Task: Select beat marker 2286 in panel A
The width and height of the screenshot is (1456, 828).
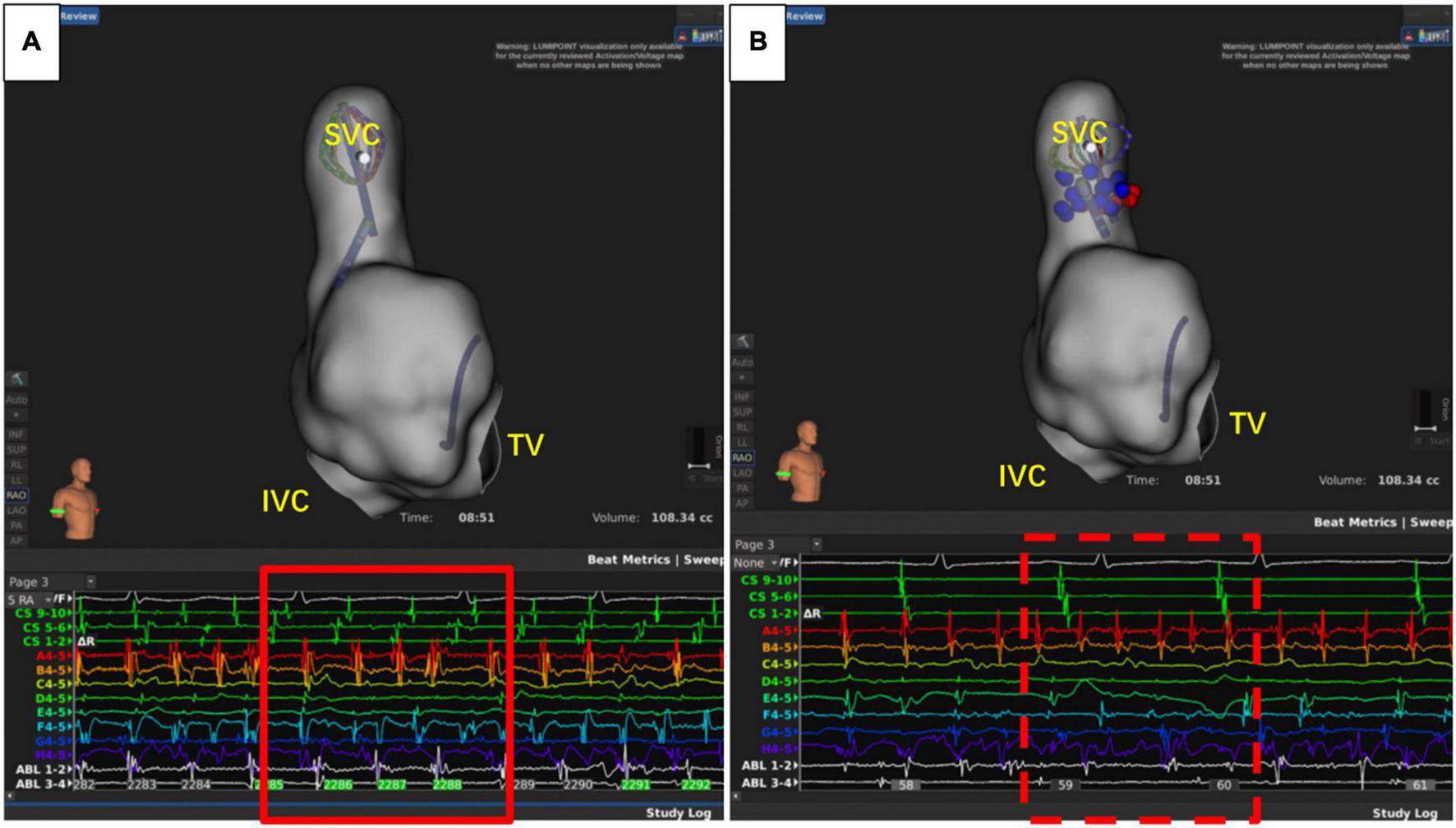Action: click(337, 784)
